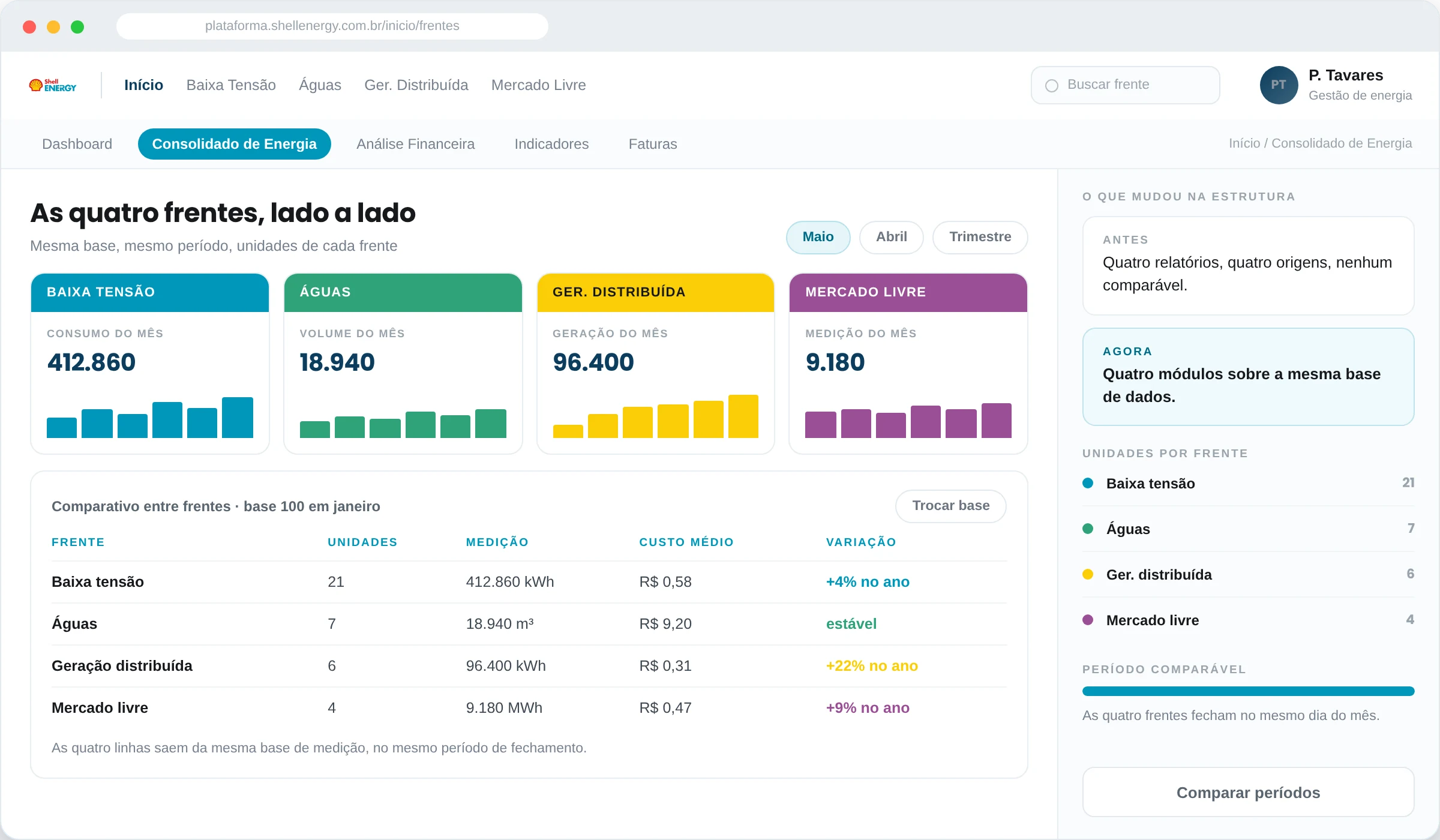Click the UNIDADES column header
This screenshot has height=840, width=1440.
(x=362, y=542)
